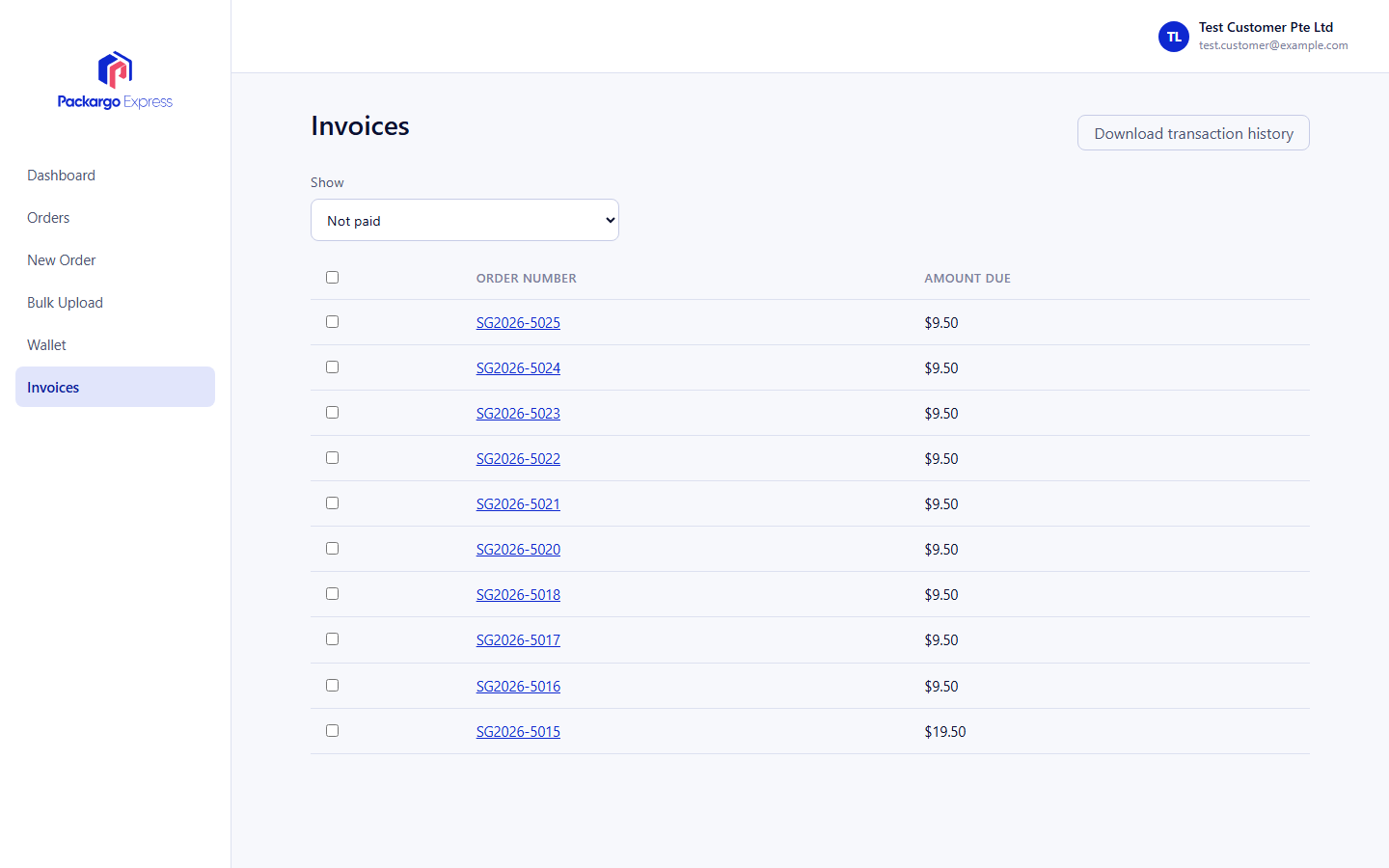
Task: View order SG2026-5021
Action: pyautogui.click(x=518, y=504)
